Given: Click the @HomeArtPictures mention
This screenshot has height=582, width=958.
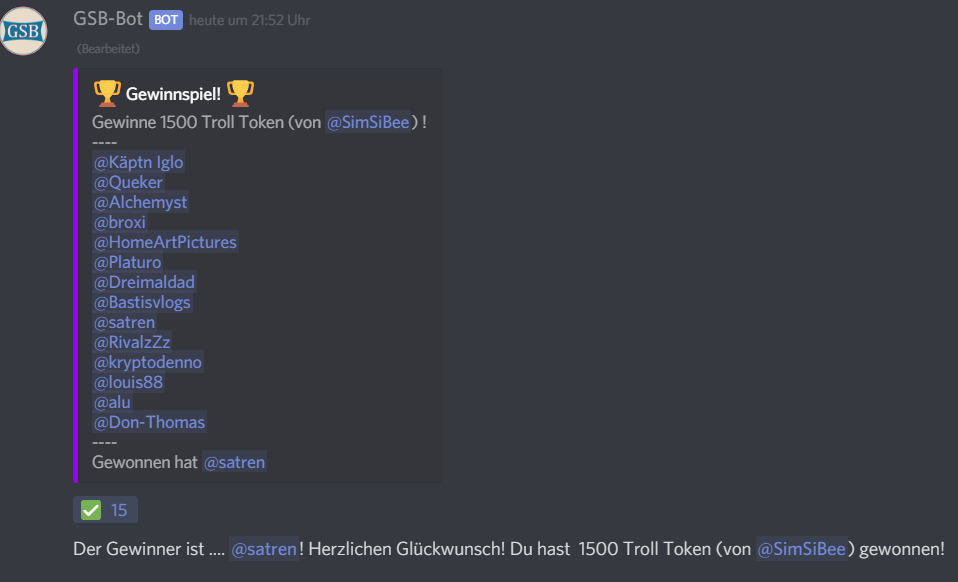Looking at the screenshot, I should click(165, 242).
